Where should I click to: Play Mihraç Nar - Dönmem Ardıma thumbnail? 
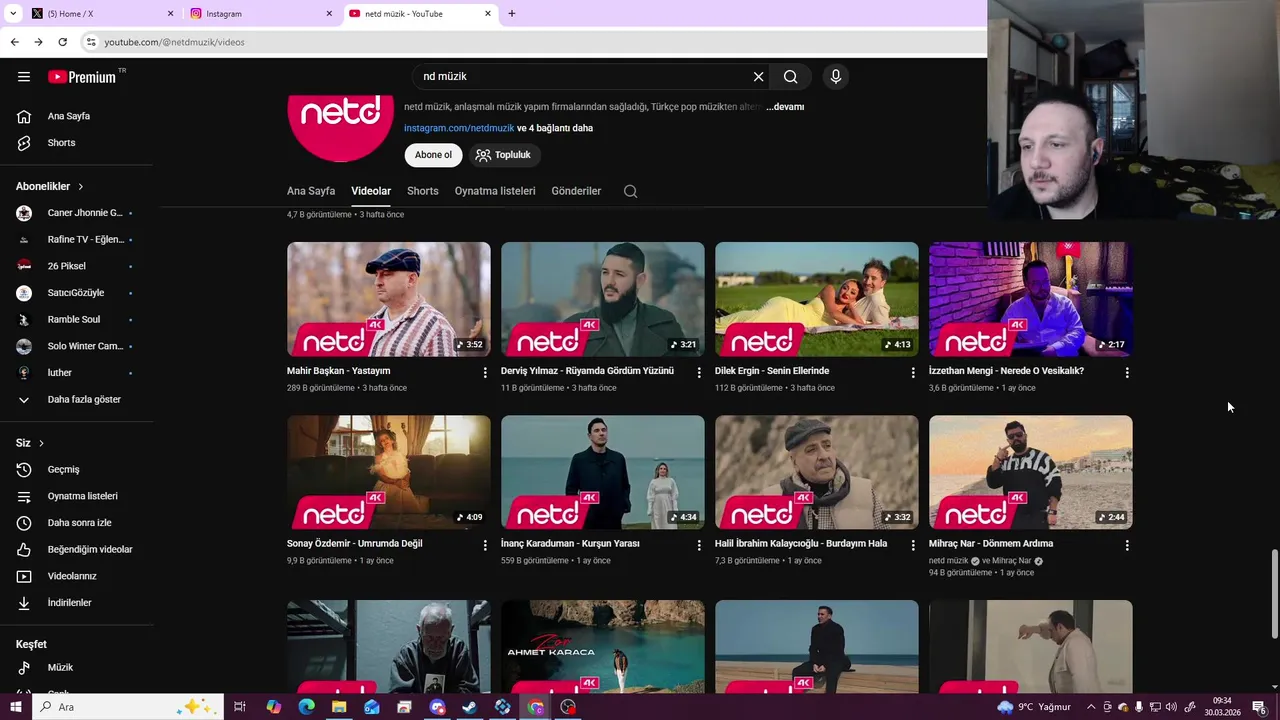1031,472
